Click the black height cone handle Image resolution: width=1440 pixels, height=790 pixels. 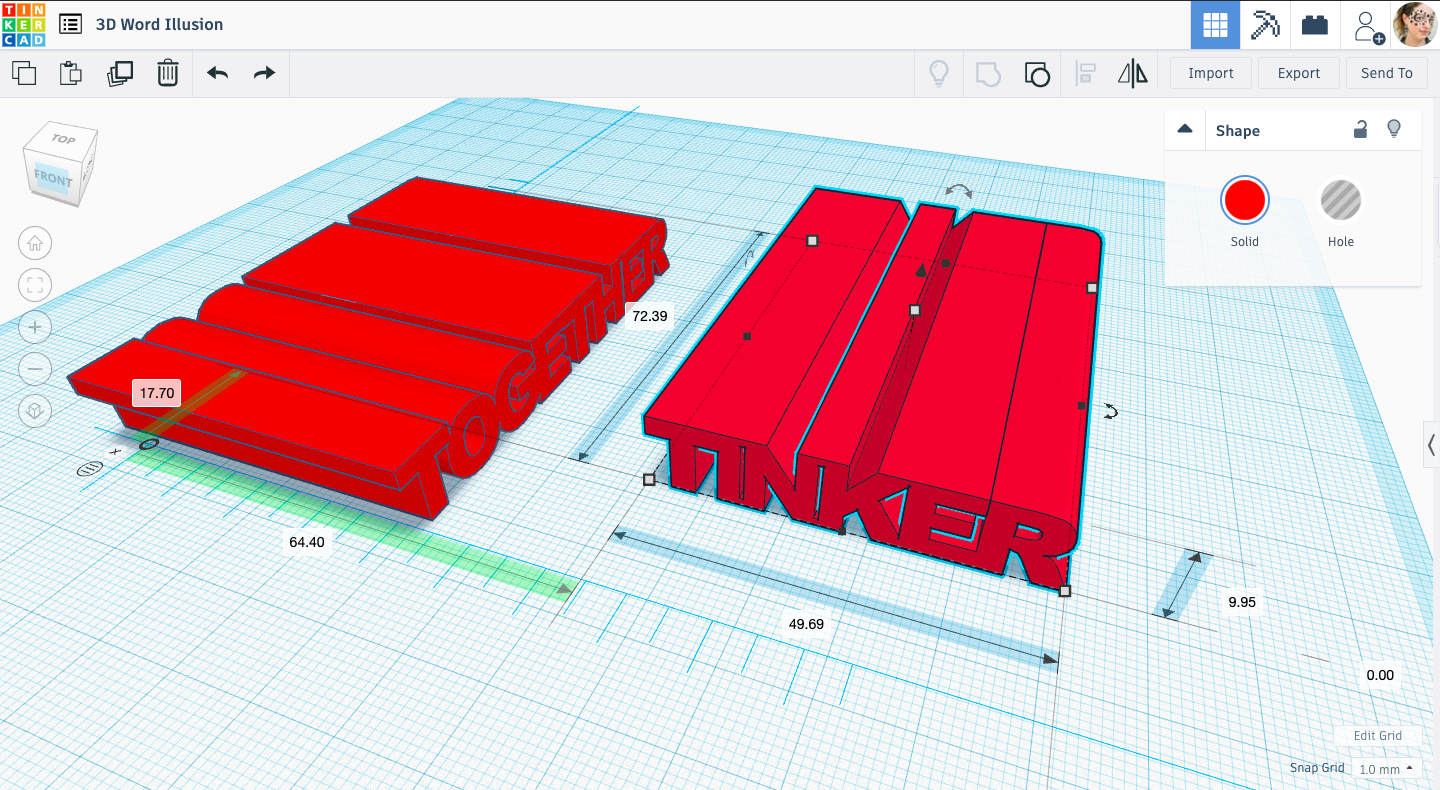tap(921, 270)
